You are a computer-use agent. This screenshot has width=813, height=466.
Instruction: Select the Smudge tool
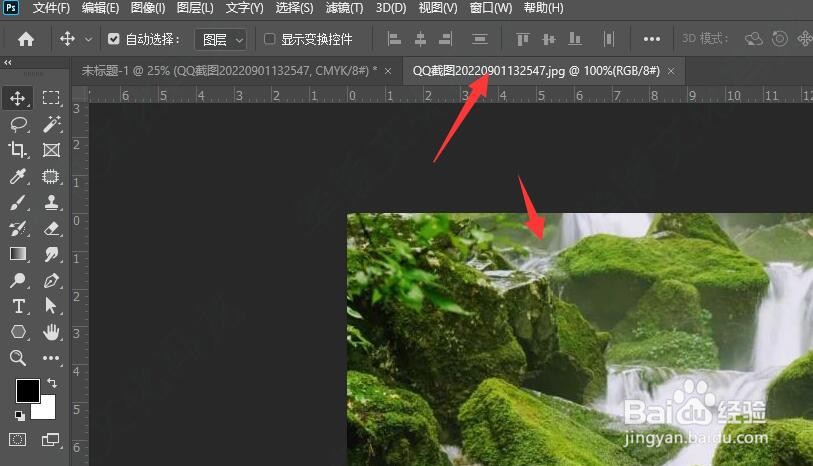click(51, 254)
